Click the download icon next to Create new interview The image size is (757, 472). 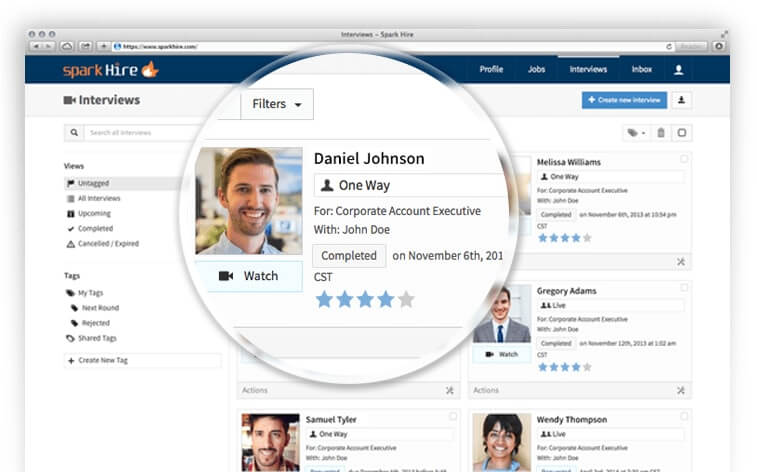point(681,100)
